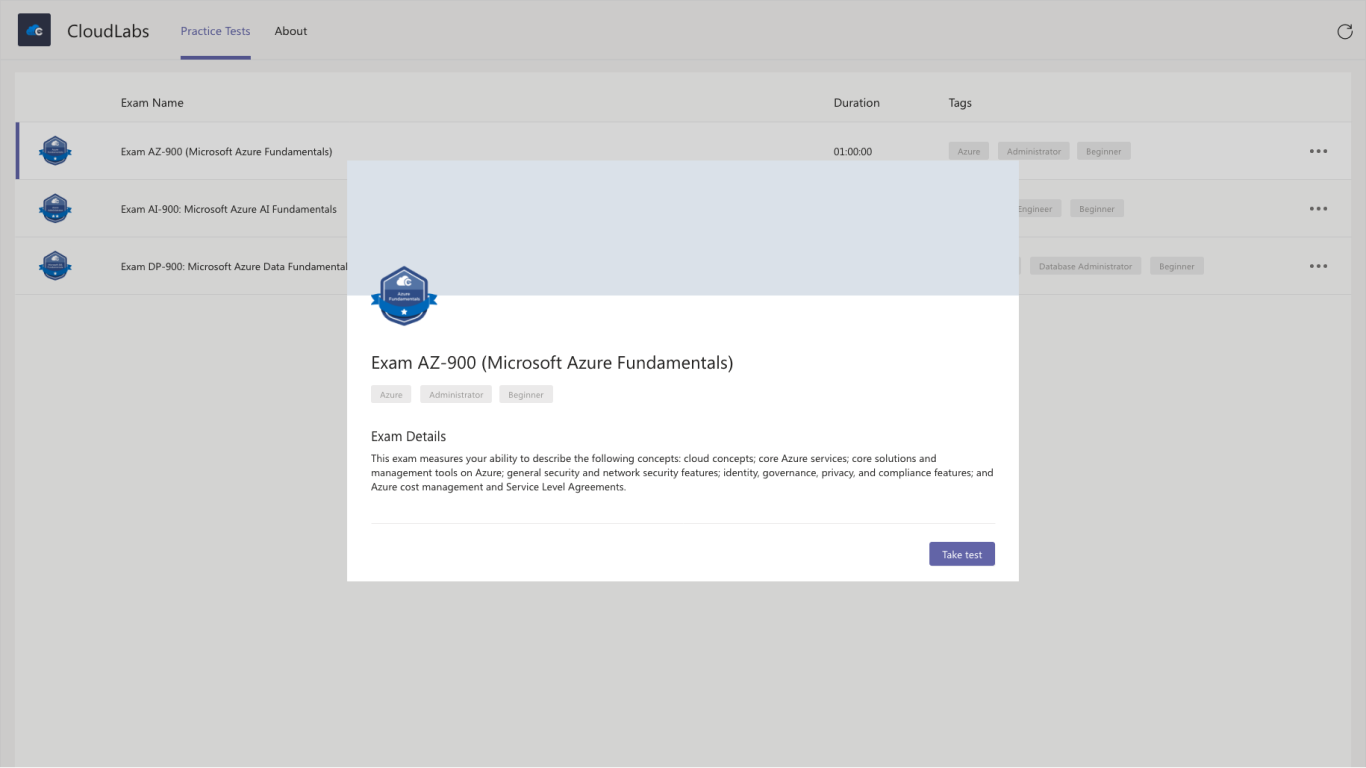Click the Exam Name column header
The height and width of the screenshot is (768, 1366).
click(x=152, y=103)
